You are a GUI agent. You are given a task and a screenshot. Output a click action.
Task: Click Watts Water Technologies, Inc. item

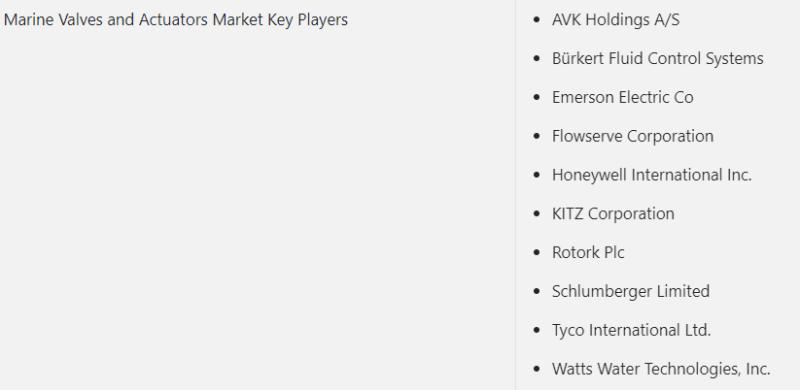pyautogui.click(x=661, y=369)
